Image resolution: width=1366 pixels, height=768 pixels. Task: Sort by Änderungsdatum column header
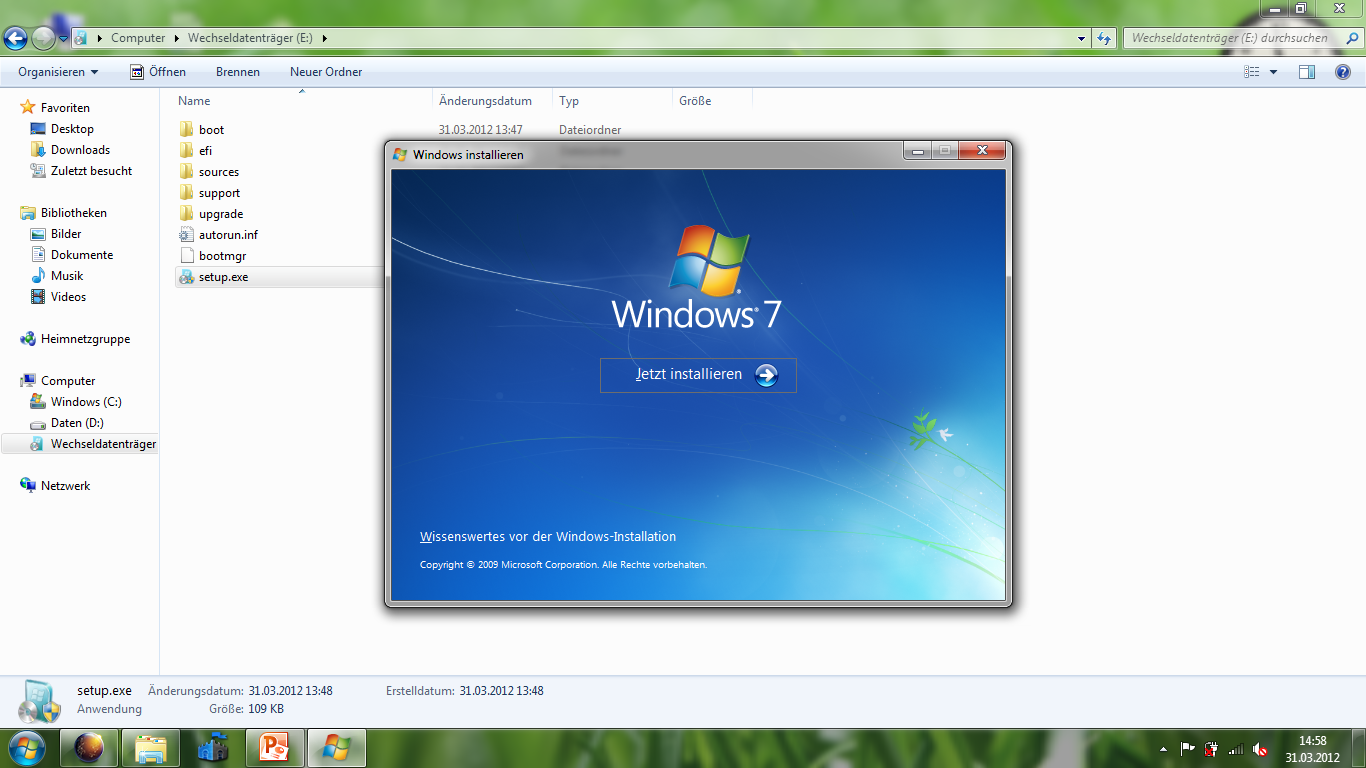pyautogui.click(x=493, y=101)
